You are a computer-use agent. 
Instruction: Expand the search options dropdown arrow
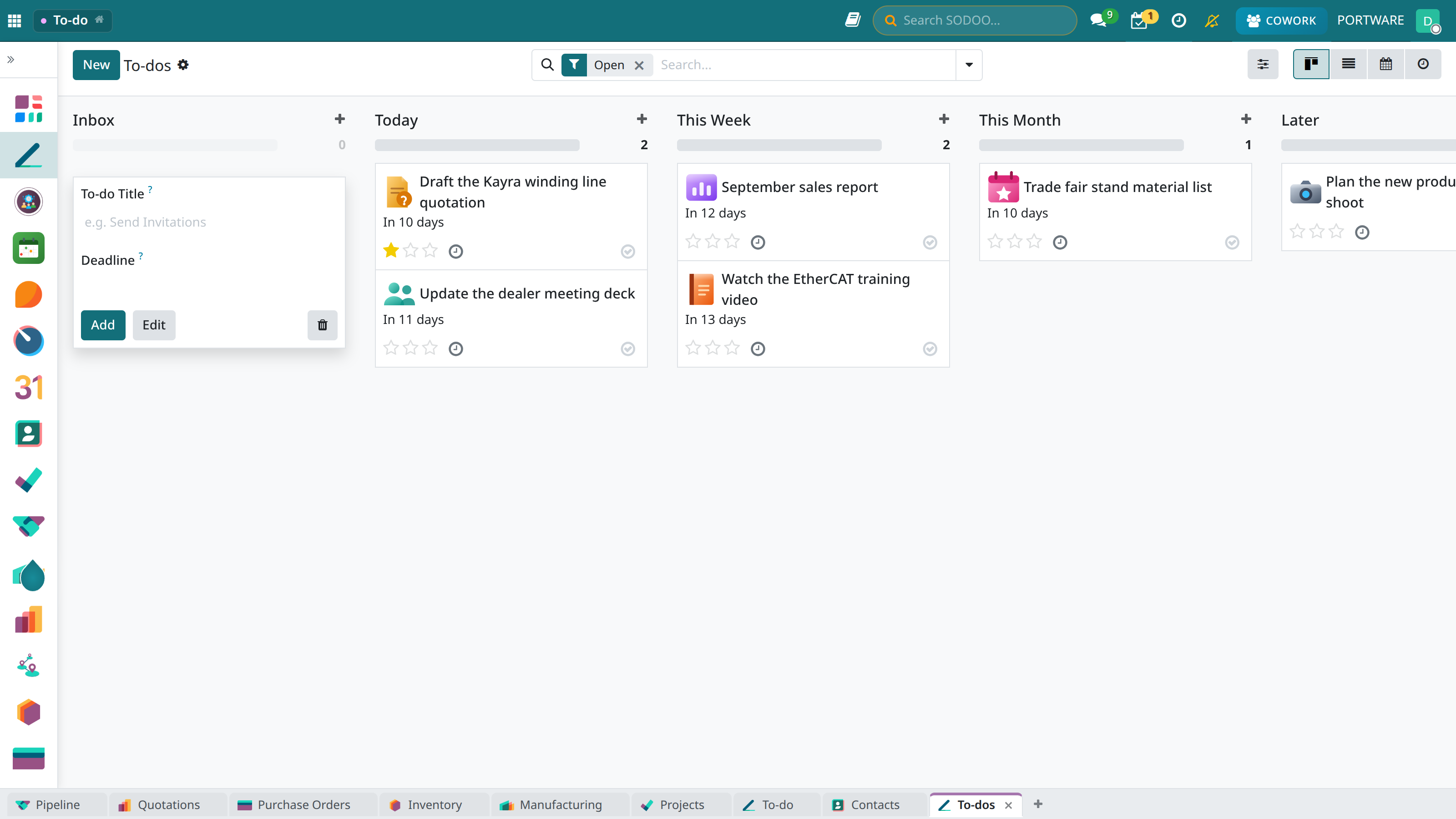pos(969,65)
